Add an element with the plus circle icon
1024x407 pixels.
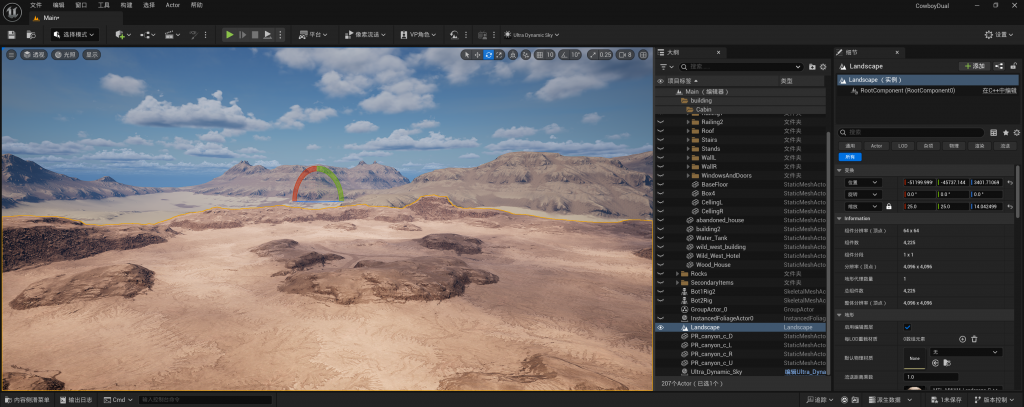click(962, 339)
